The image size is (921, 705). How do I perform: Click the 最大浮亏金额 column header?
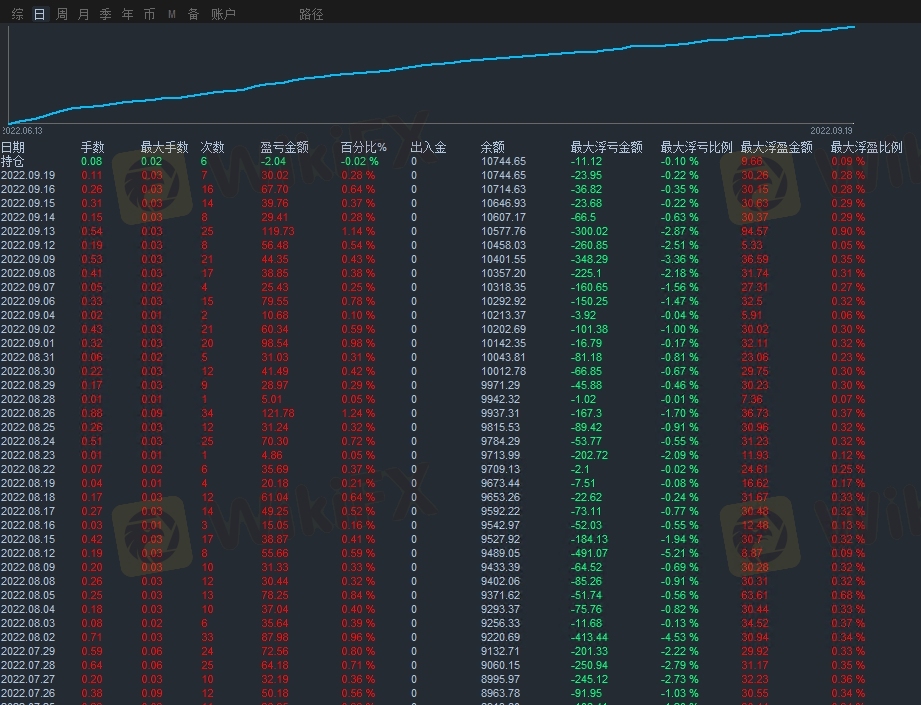point(606,147)
